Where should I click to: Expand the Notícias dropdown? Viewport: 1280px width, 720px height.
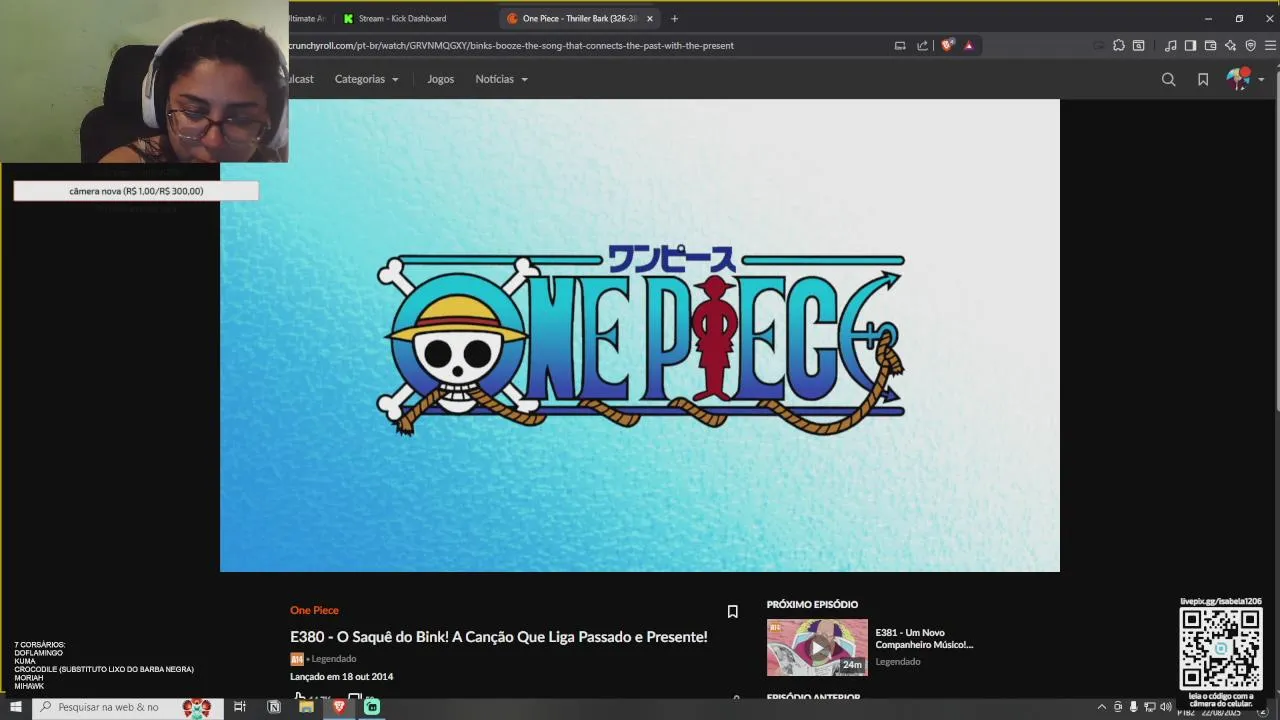501,79
